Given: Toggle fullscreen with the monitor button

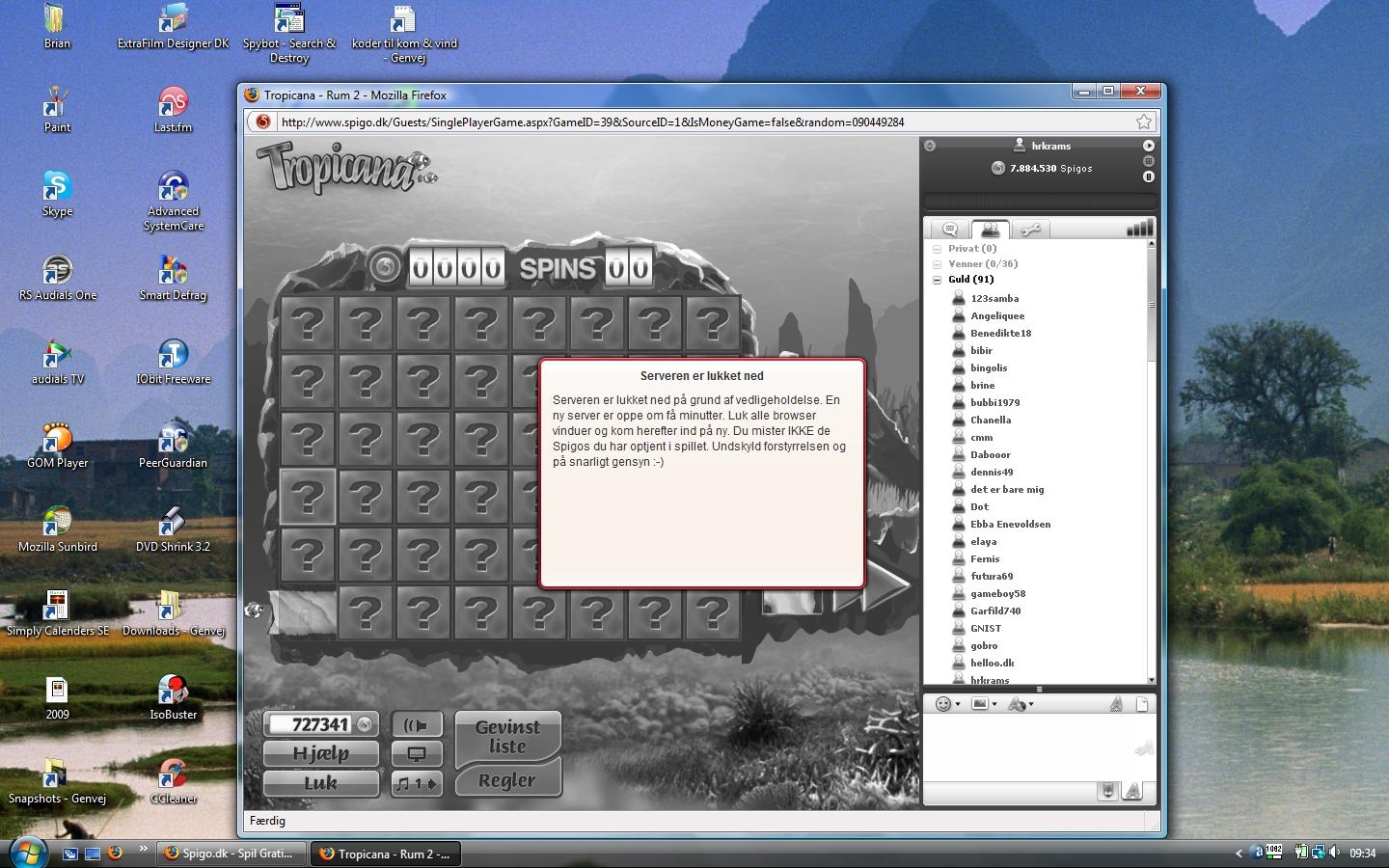Looking at the screenshot, I should point(417,754).
